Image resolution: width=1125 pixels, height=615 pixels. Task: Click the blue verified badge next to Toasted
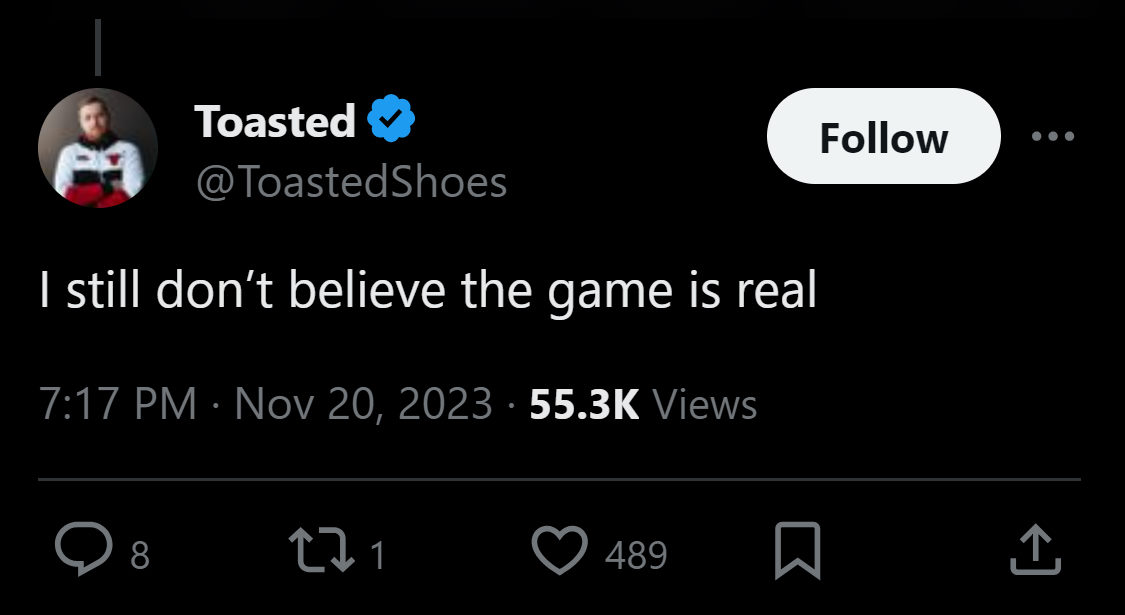[x=390, y=117]
